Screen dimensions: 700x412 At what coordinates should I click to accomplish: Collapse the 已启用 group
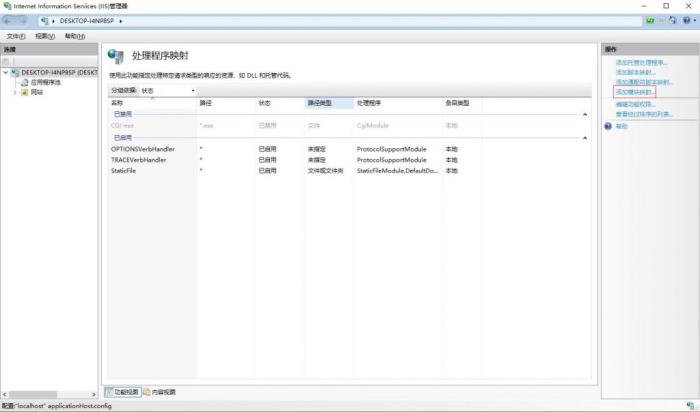point(585,138)
